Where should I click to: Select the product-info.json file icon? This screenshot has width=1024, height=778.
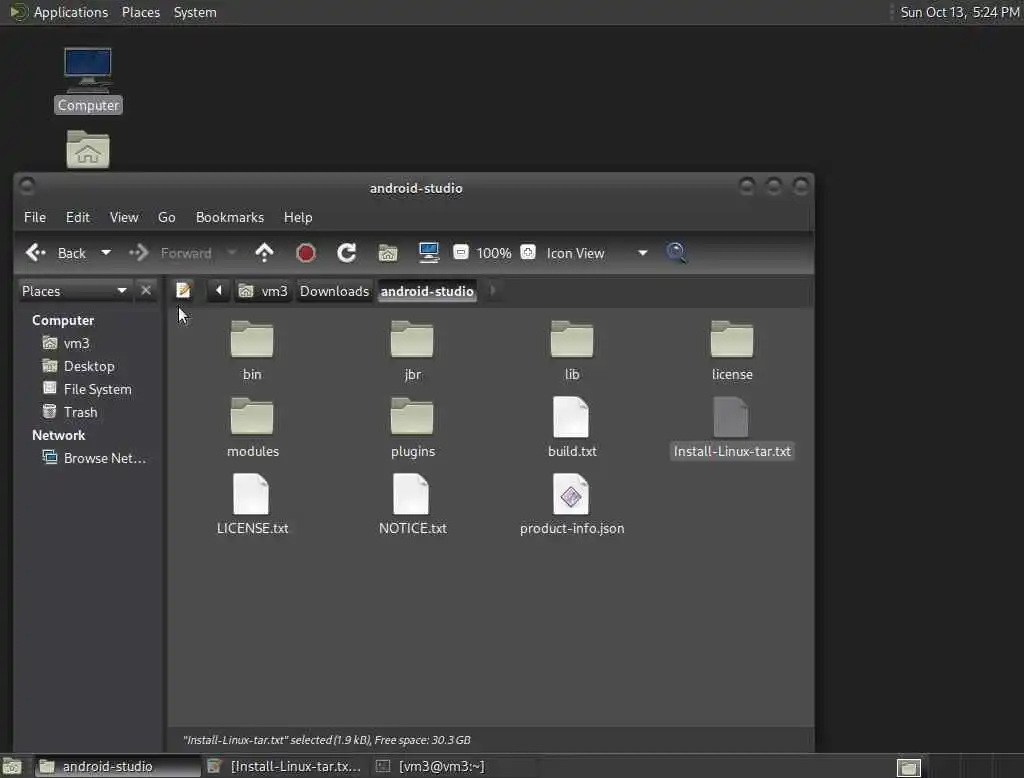click(x=571, y=494)
